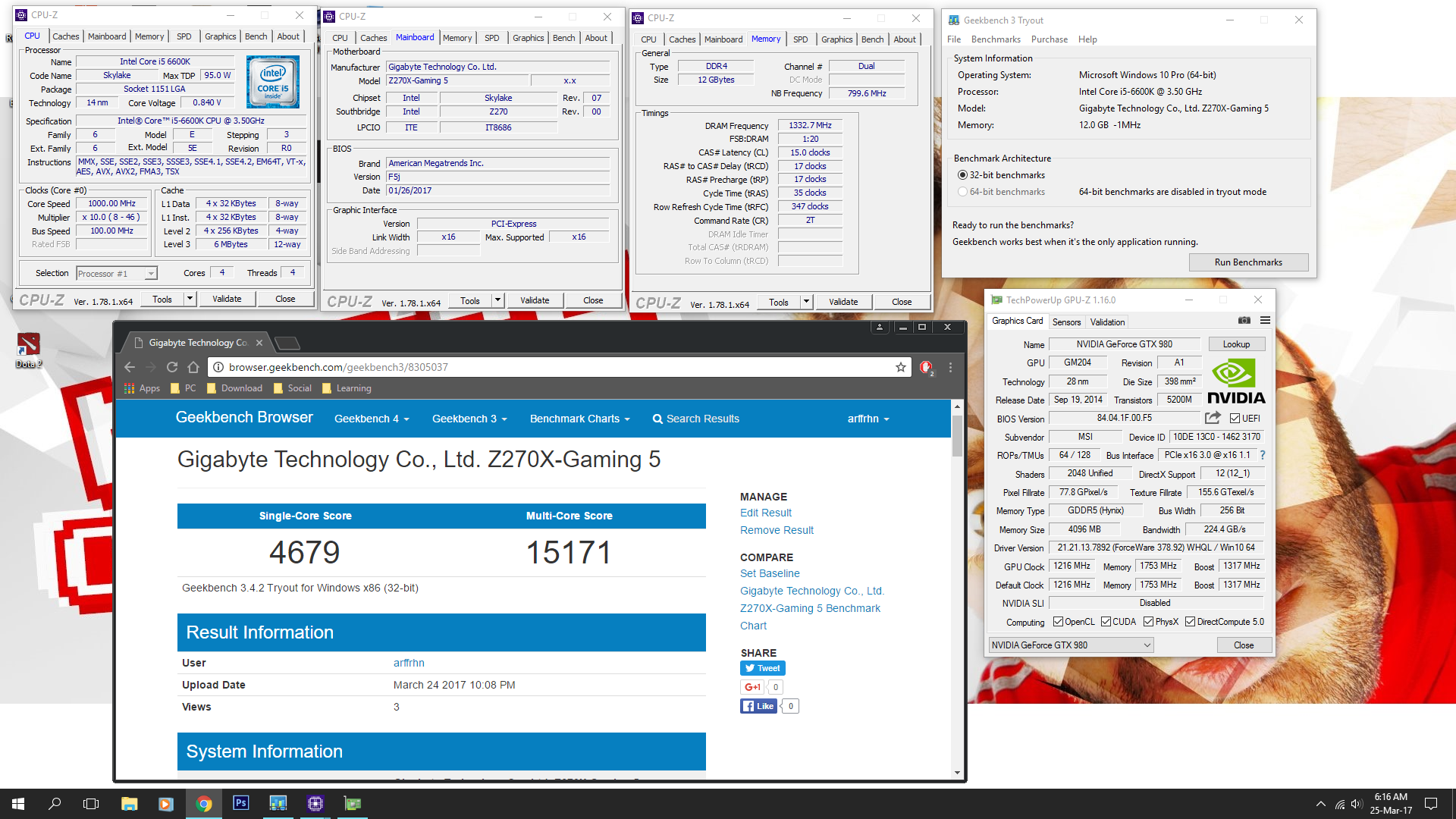The height and width of the screenshot is (819, 1456).
Task: Open Graphics tab in the Memory CPU-Z window
Action: [837, 39]
